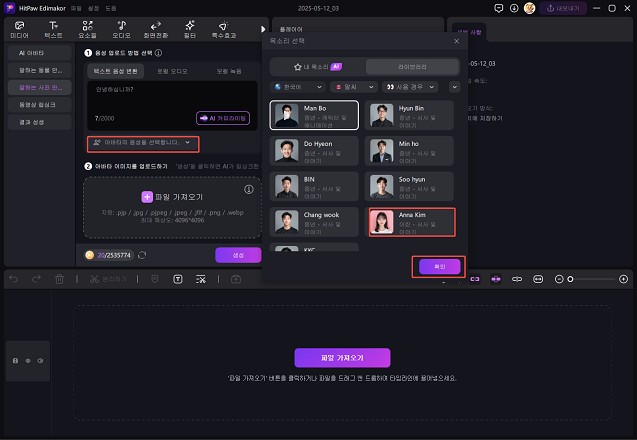Select the Hyun Bin voice card
This screenshot has width=637, height=440.
[x=409, y=115]
